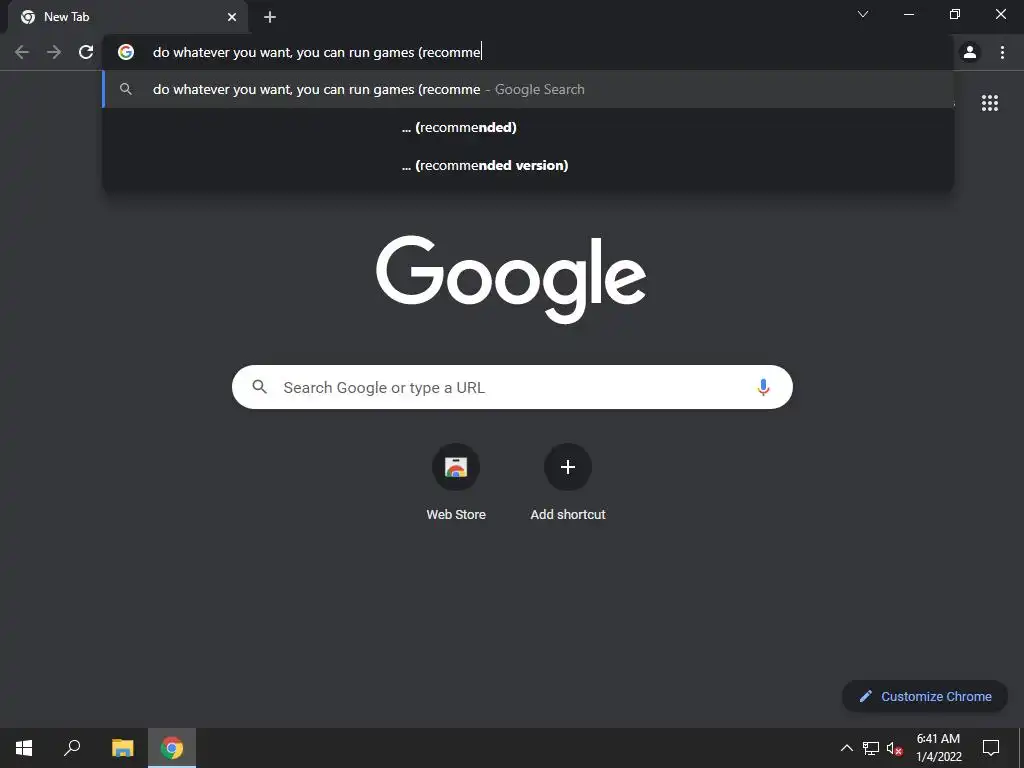This screenshot has height=768, width=1024.
Task: Open the Windows notification center
Action: coord(991,748)
